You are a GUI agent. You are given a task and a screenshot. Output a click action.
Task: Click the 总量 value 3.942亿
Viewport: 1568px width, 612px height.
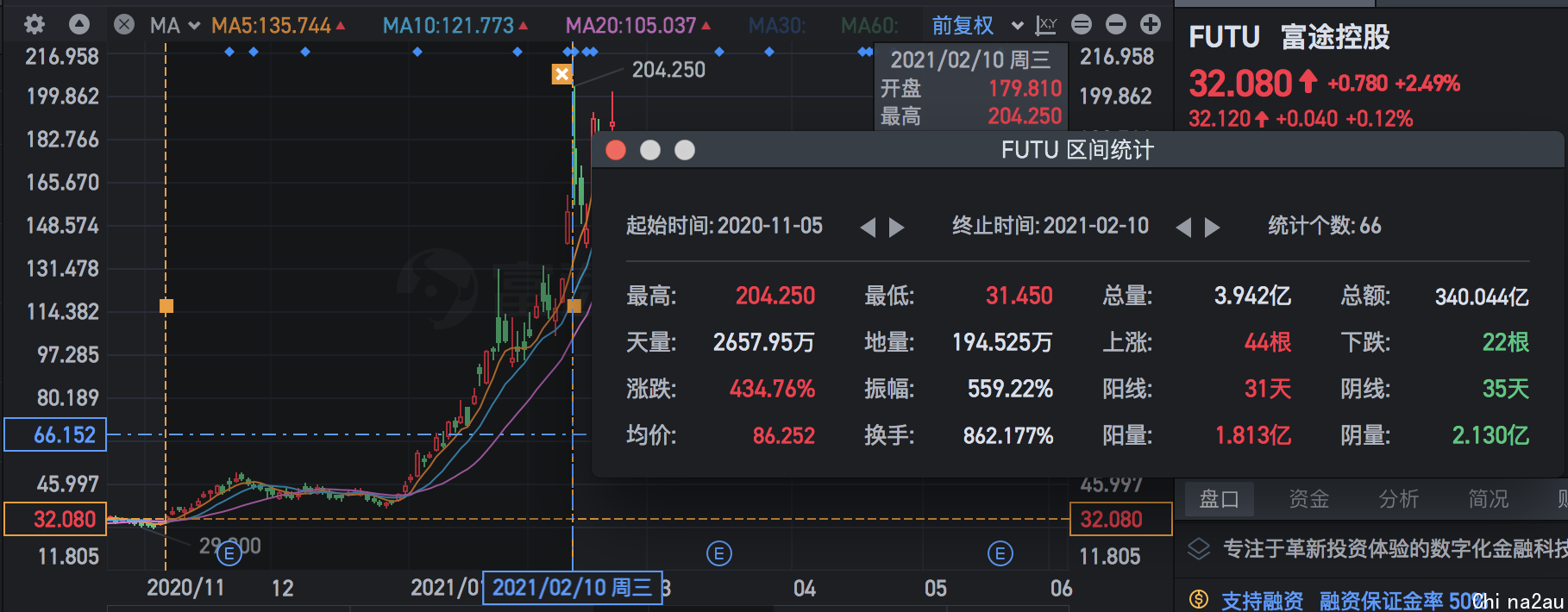(1253, 297)
